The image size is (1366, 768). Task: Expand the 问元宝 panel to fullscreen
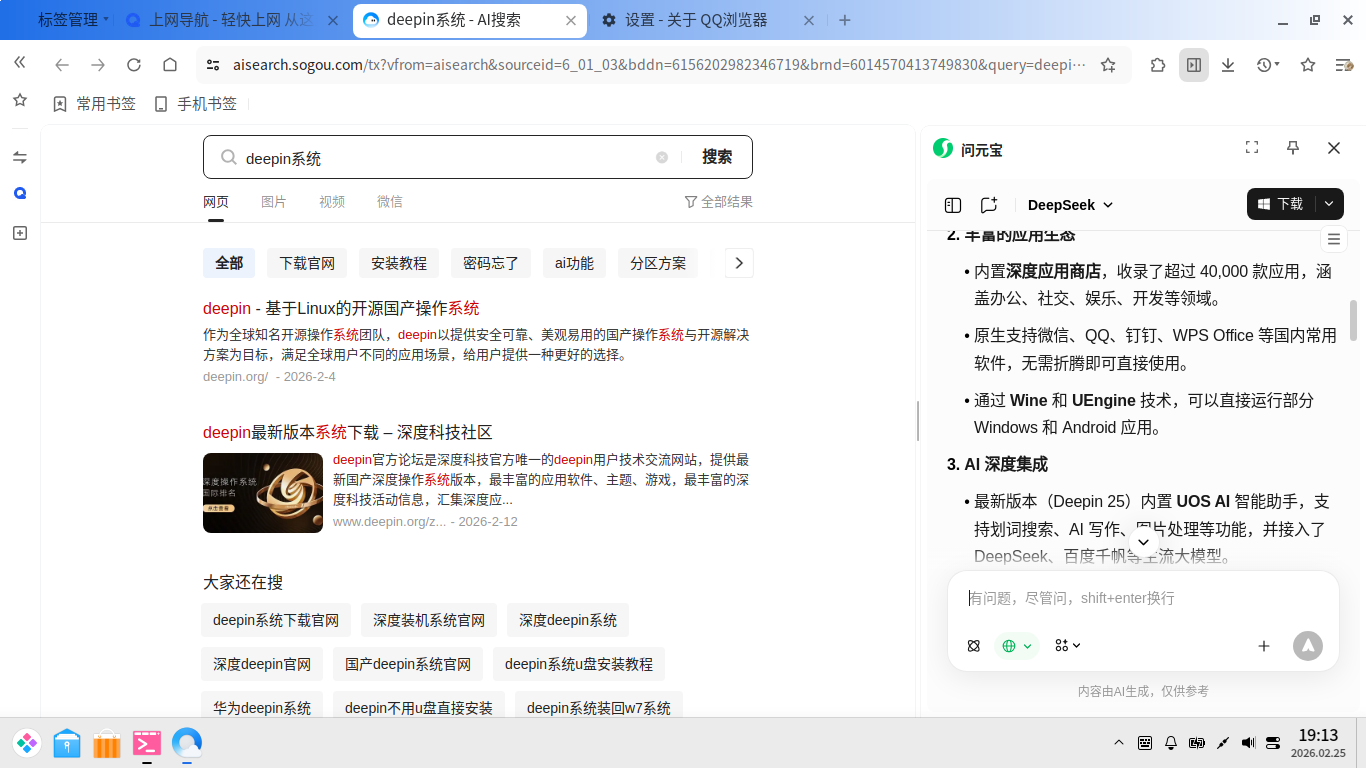pyautogui.click(x=1252, y=148)
